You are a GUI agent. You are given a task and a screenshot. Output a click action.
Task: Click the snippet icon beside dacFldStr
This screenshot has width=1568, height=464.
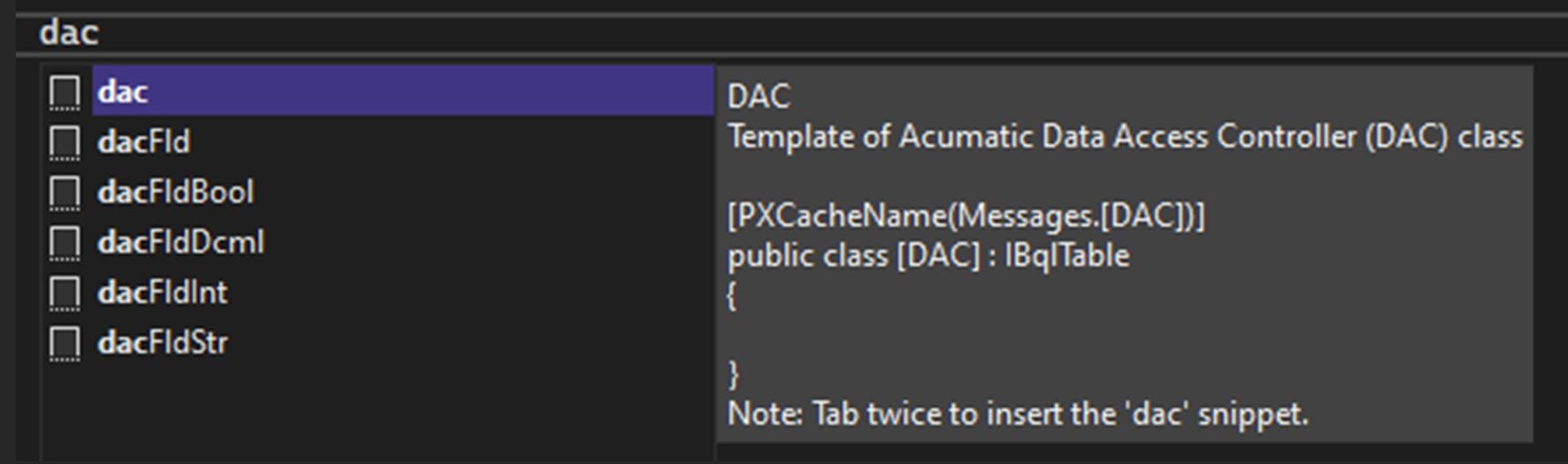coord(64,342)
